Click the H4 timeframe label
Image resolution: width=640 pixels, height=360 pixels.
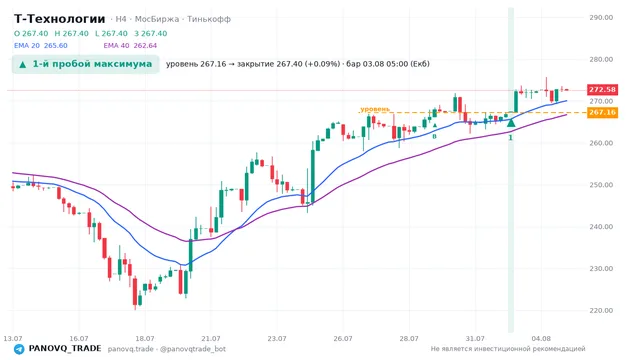pos(121,19)
